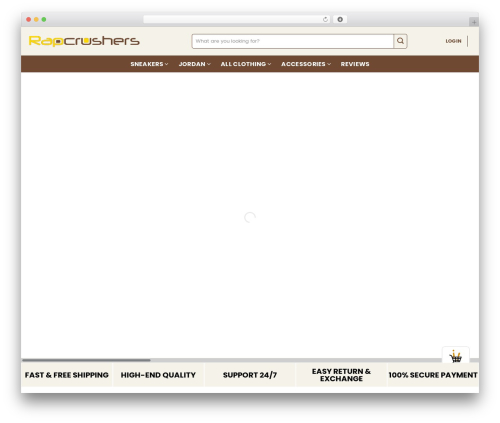Image resolution: width=500 pixels, height=423 pixels.
Task: Open the floating shopping cart icon
Action: 456,356
